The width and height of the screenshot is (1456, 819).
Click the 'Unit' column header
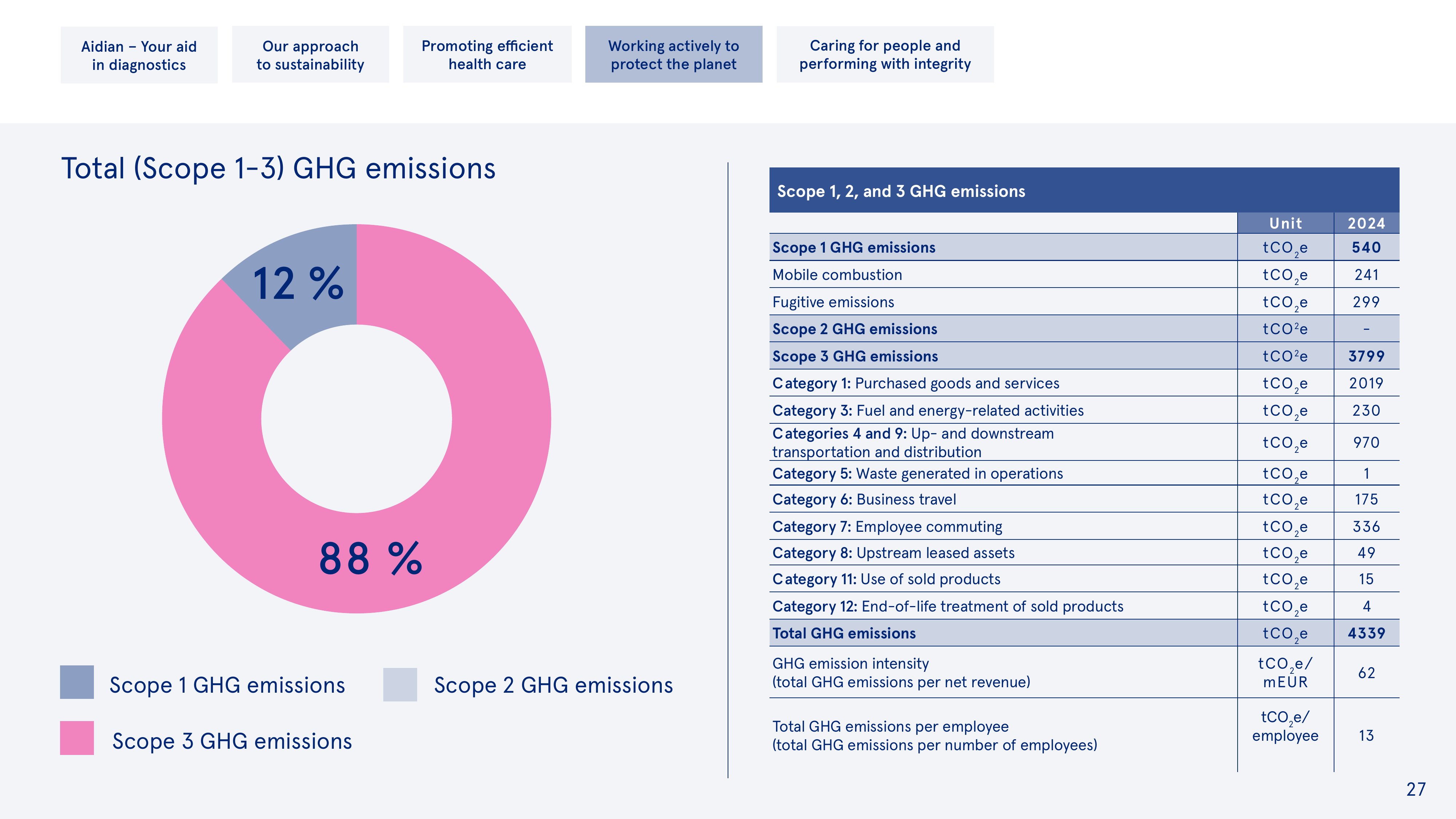1285,223
